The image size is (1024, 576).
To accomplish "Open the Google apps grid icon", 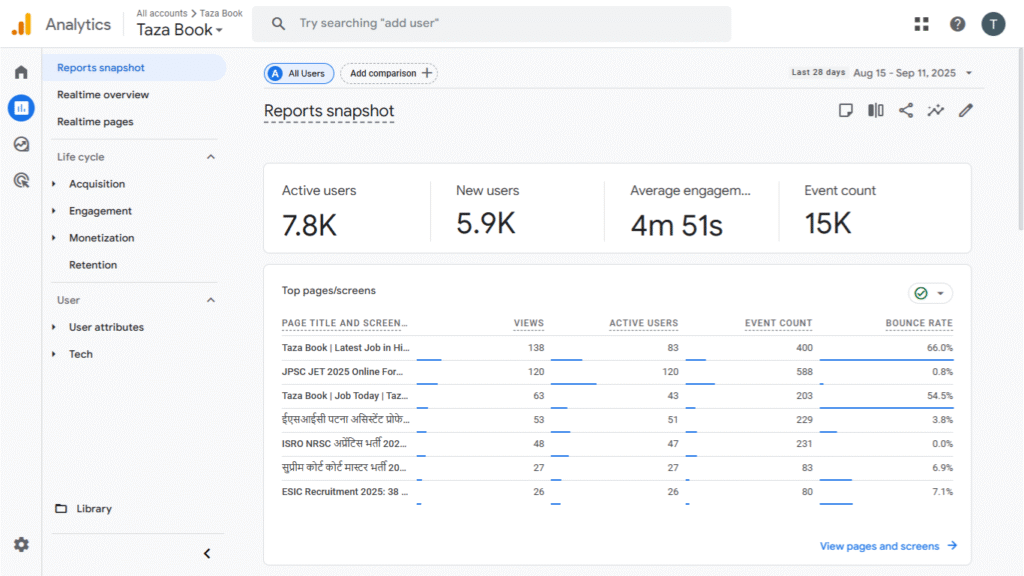I will [x=921, y=24].
